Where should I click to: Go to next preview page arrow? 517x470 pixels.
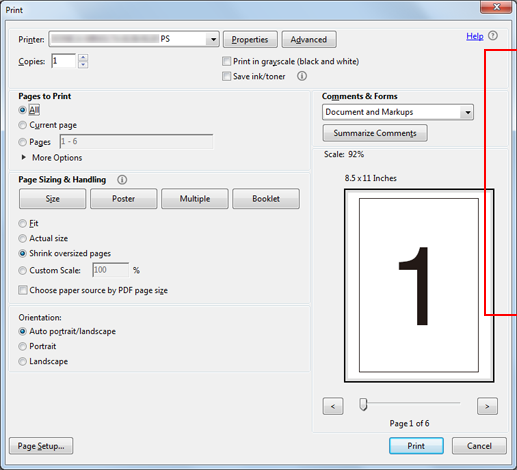tap(487, 406)
